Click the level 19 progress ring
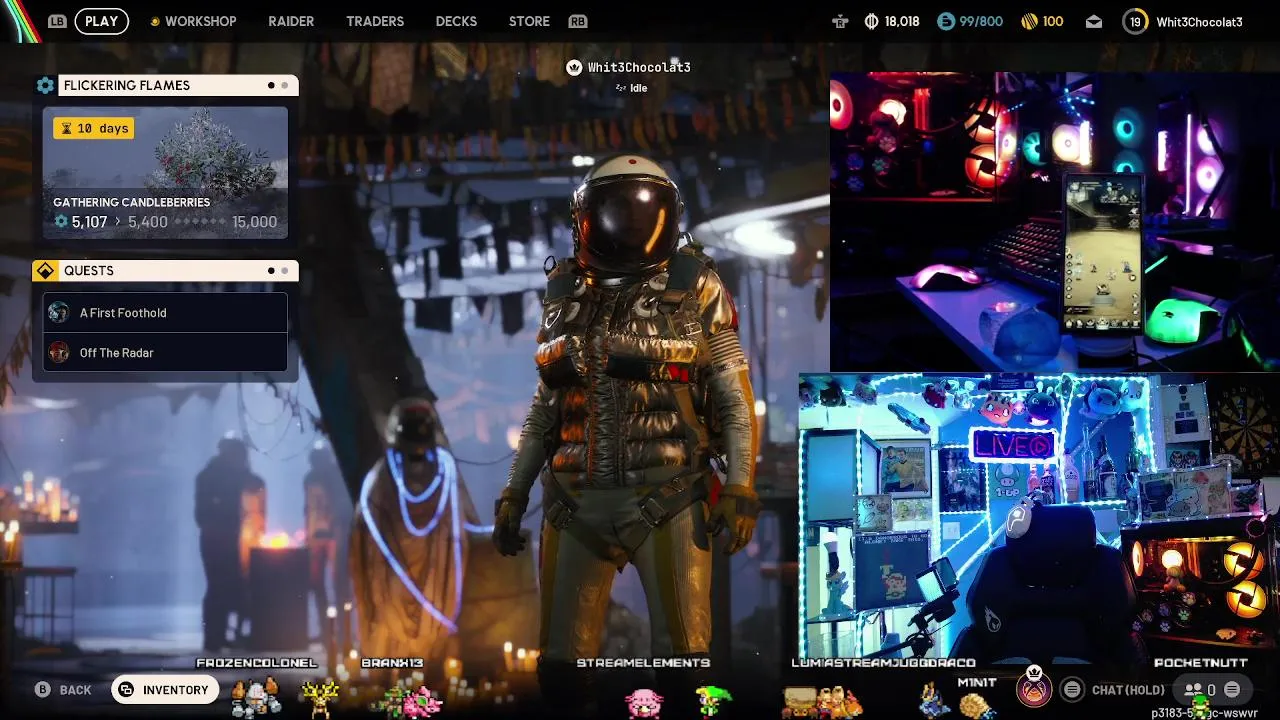The height and width of the screenshot is (720, 1280). (x=1135, y=21)
